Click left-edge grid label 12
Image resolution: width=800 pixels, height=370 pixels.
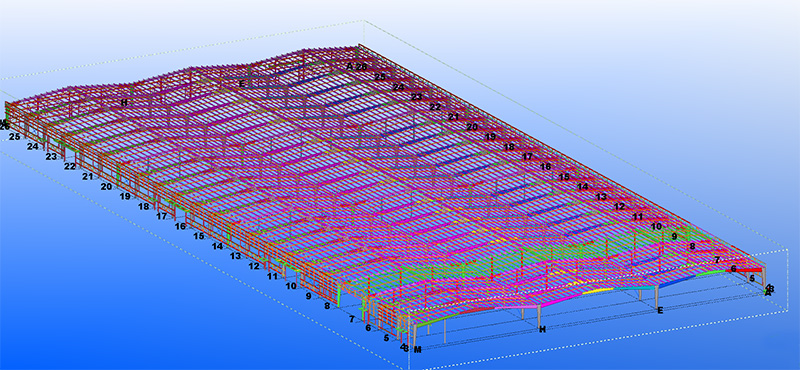click(254, 266)
